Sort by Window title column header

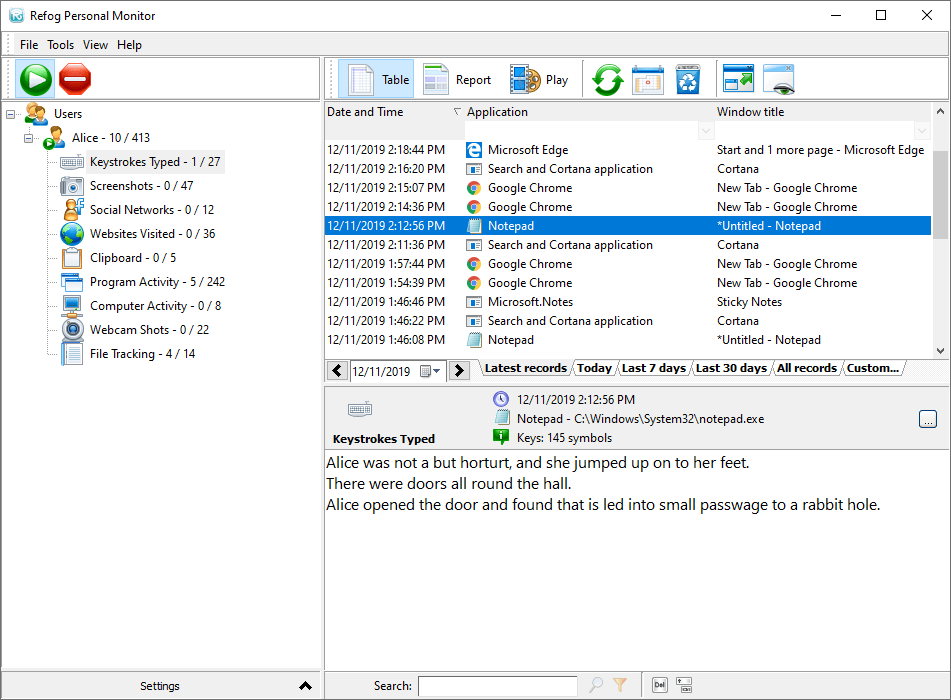tap(750, 112)
